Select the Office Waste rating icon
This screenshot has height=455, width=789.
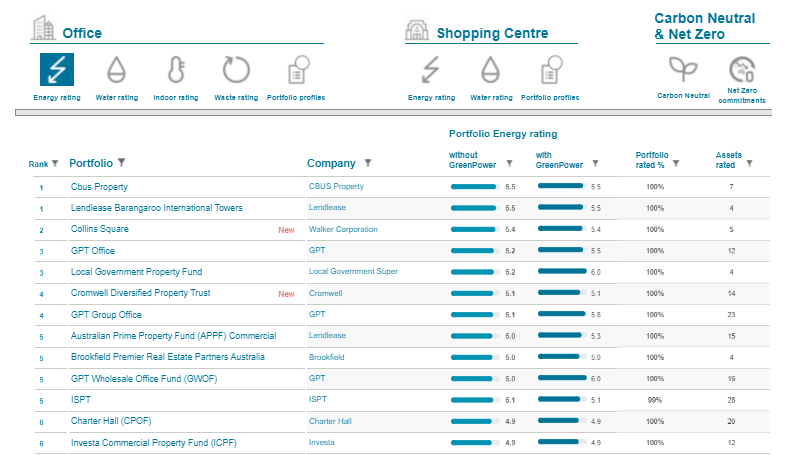(236, 70)
